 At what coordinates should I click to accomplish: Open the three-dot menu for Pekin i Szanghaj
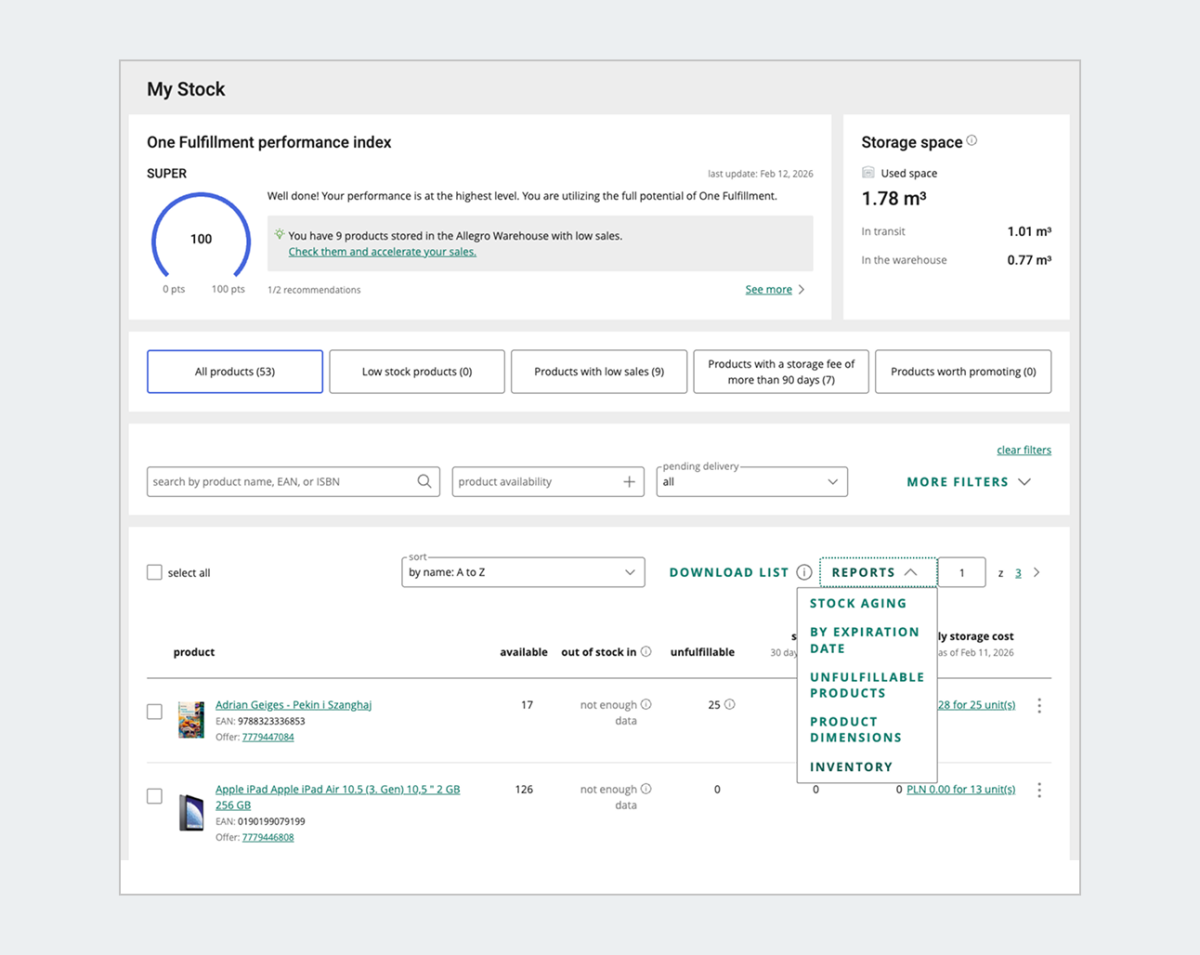point(1038,705)
